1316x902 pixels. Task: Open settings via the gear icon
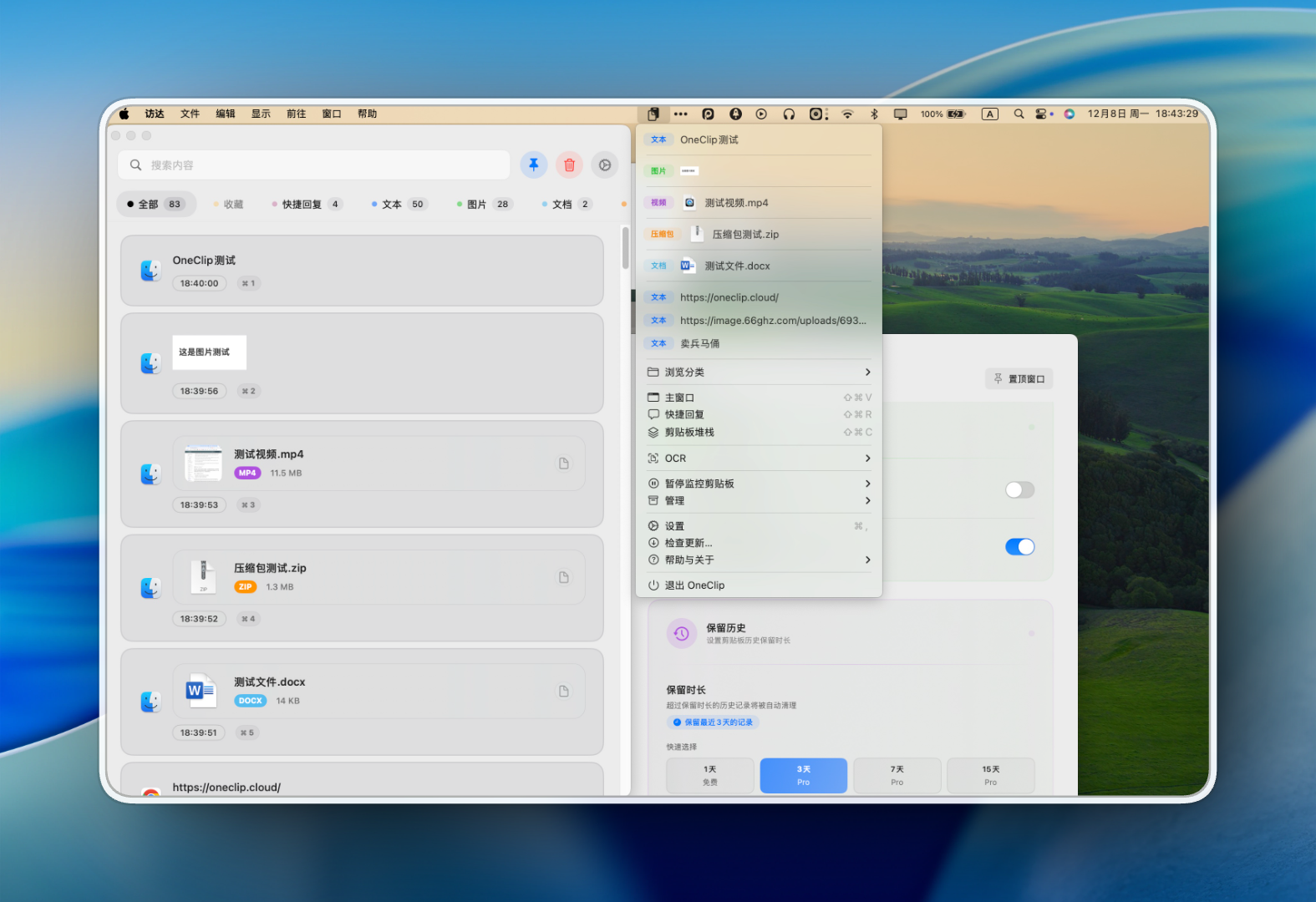(605, 165)
